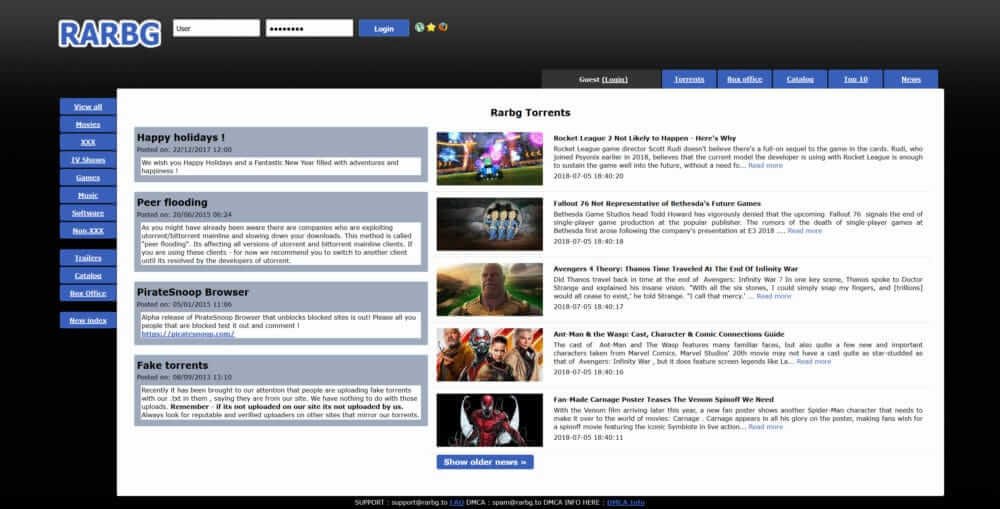Image resolution: width=1000 pixels, height=509 pixels.
Task: Click timestamp '2018-07-05 18:40:11'
Action: (x=588, y=438)
